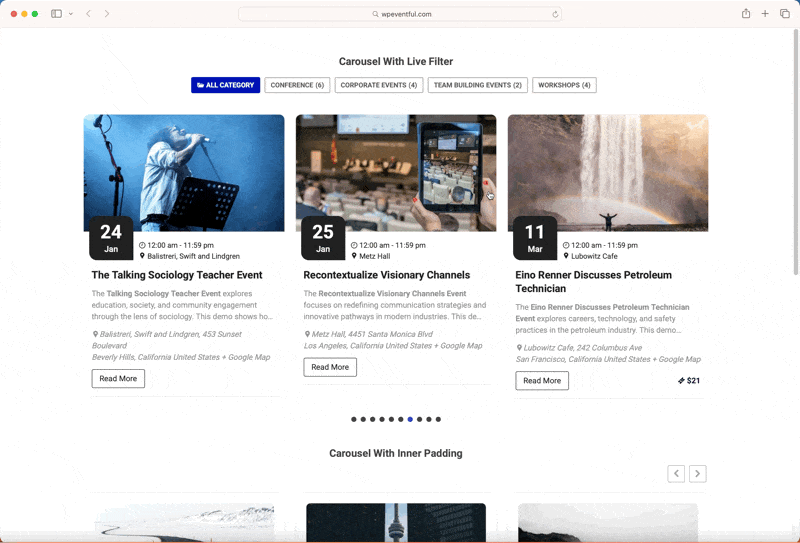The image size is (800, 543).
Task: Add a new tab with the plus icon
Action: coord(765,14)
